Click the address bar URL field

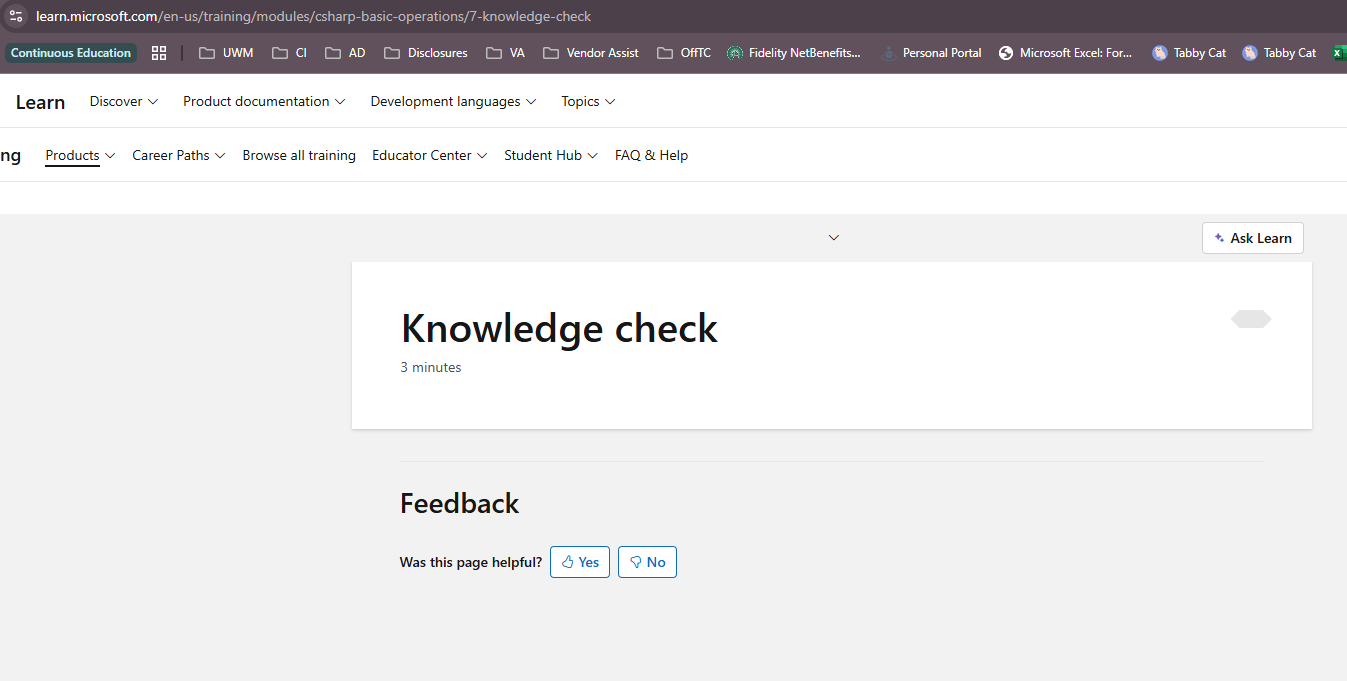[313, 16]
